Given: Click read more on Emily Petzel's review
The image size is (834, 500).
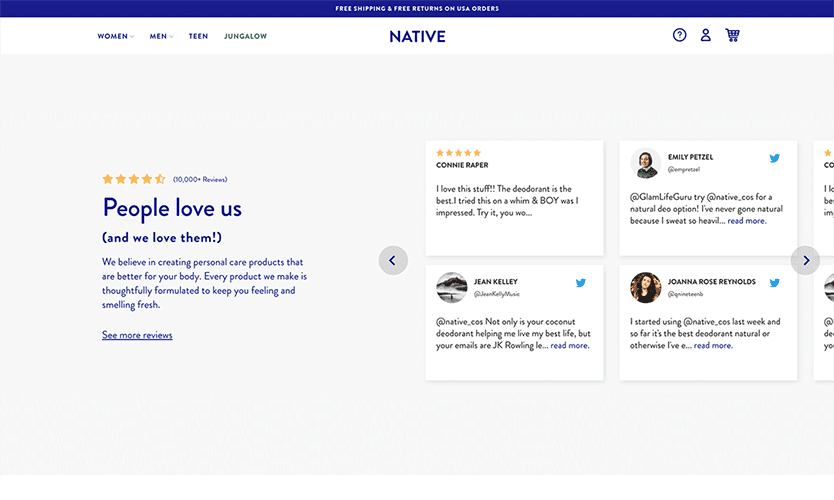Looking at the screenshot, I should (747, 221).
